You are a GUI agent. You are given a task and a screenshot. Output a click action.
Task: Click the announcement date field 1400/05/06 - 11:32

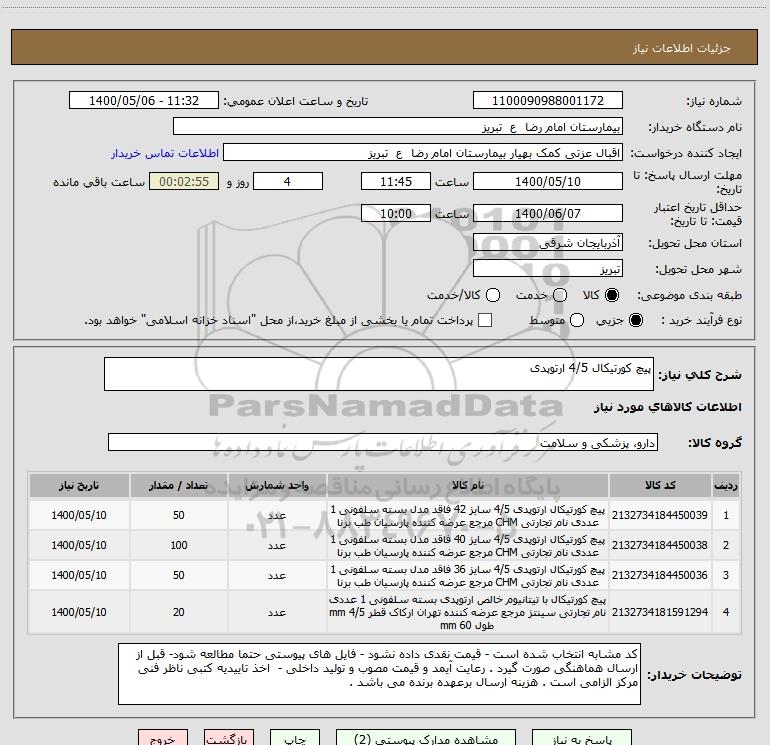144,100
